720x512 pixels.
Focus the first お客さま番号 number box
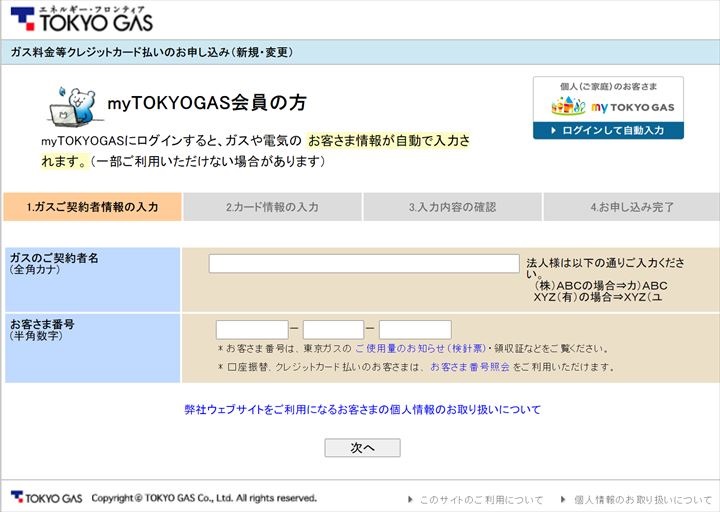[252, 330]
